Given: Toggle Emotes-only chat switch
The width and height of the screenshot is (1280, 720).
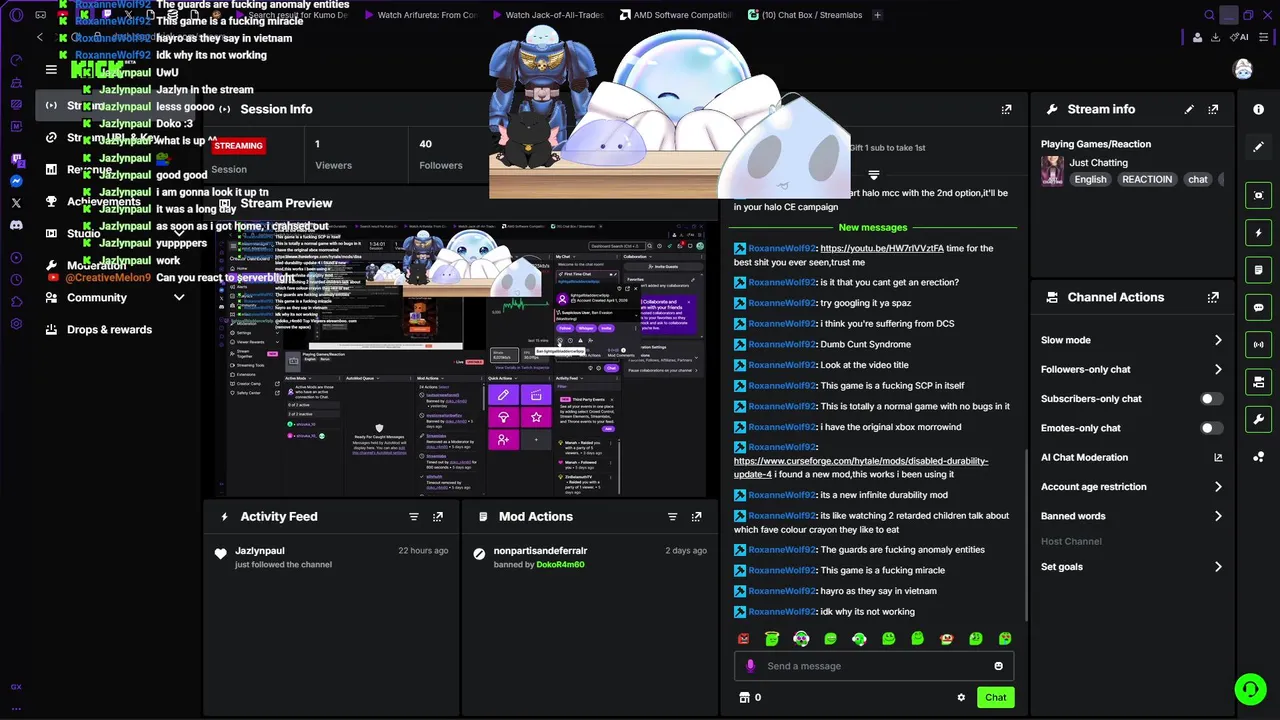Looking at the screenshot, I should [x=1211, y=428].
